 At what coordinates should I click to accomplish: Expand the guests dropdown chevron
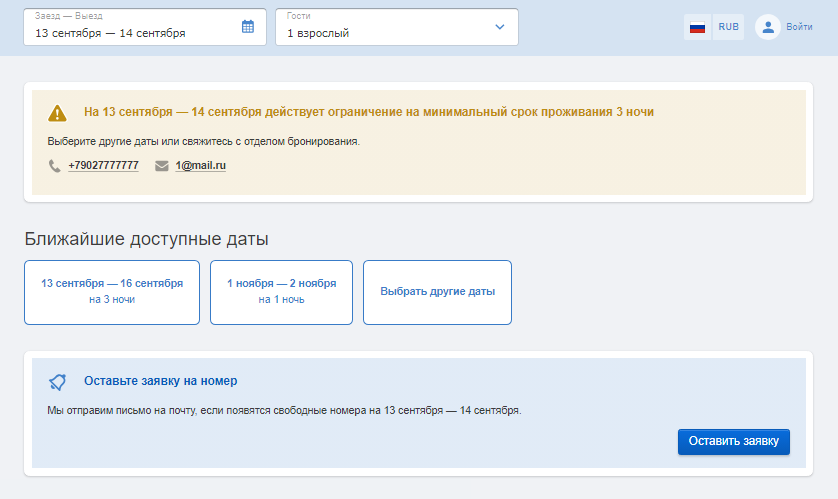coord(500,27)
